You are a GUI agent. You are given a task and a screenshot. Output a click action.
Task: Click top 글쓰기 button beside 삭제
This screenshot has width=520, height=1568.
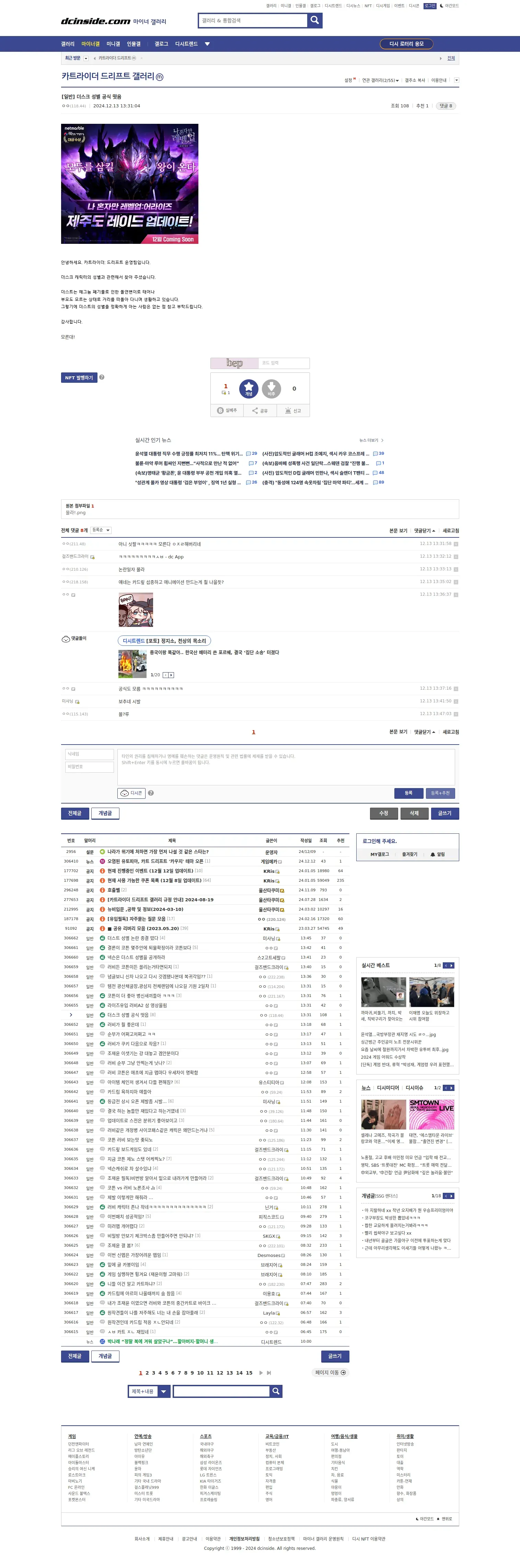444,813
